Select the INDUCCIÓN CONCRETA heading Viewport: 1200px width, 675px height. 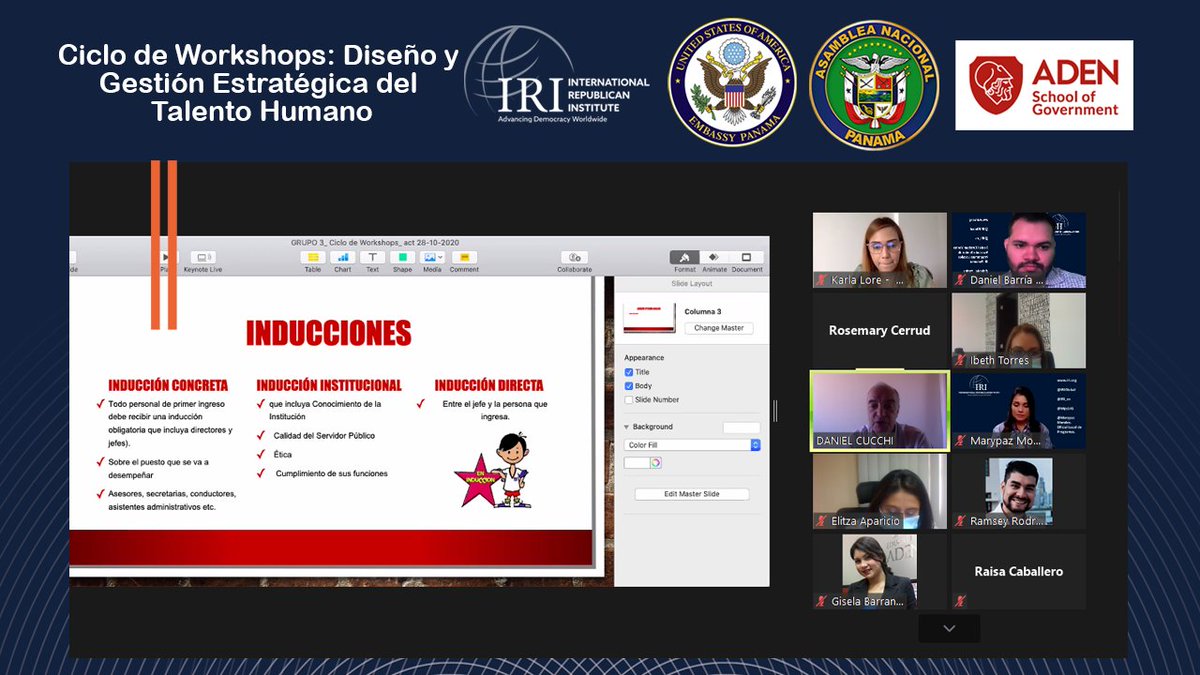click(x=168, y=385)
